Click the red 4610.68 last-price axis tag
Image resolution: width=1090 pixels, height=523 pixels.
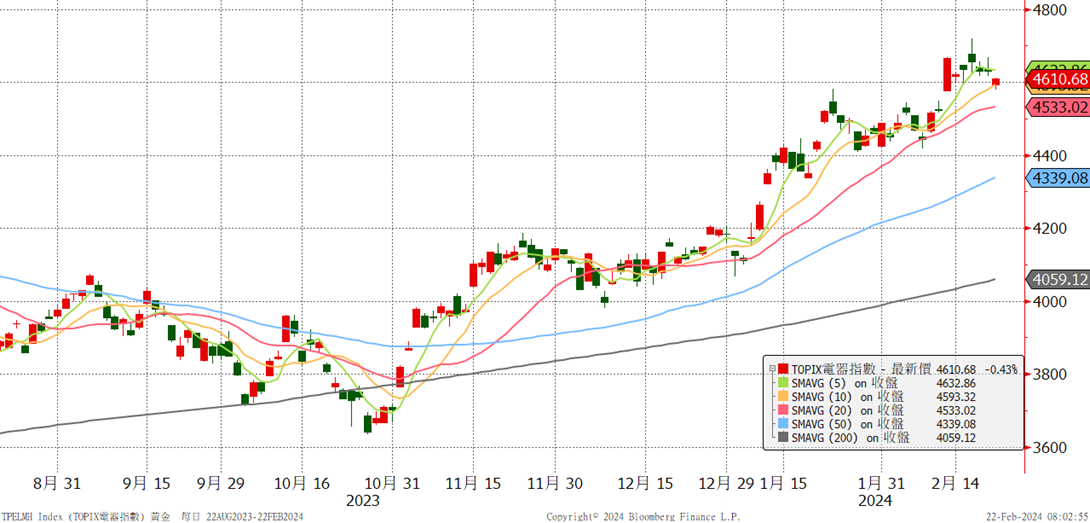(1059, 79)
